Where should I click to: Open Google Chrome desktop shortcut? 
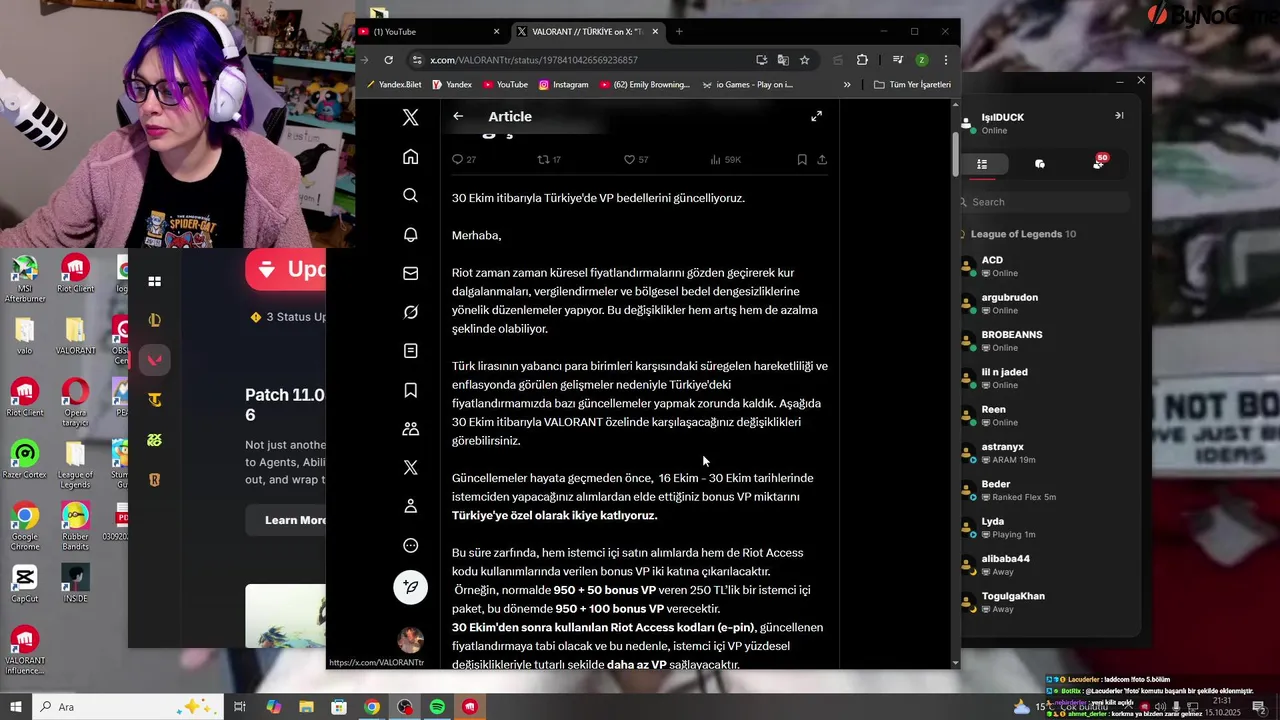[x=25, y=527]
